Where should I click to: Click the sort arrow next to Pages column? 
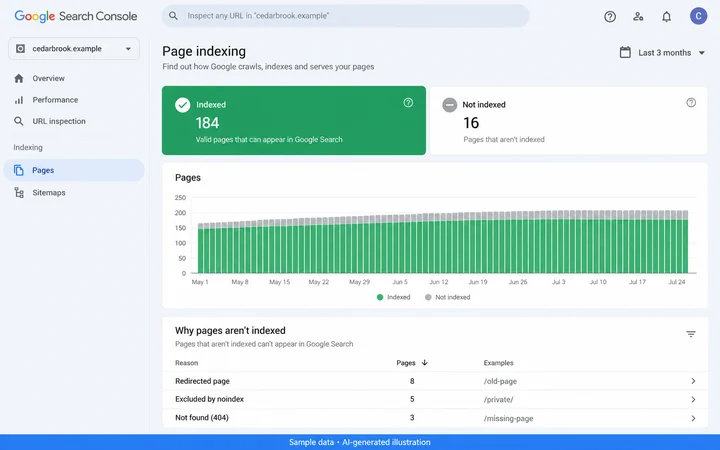click(424, 362)
